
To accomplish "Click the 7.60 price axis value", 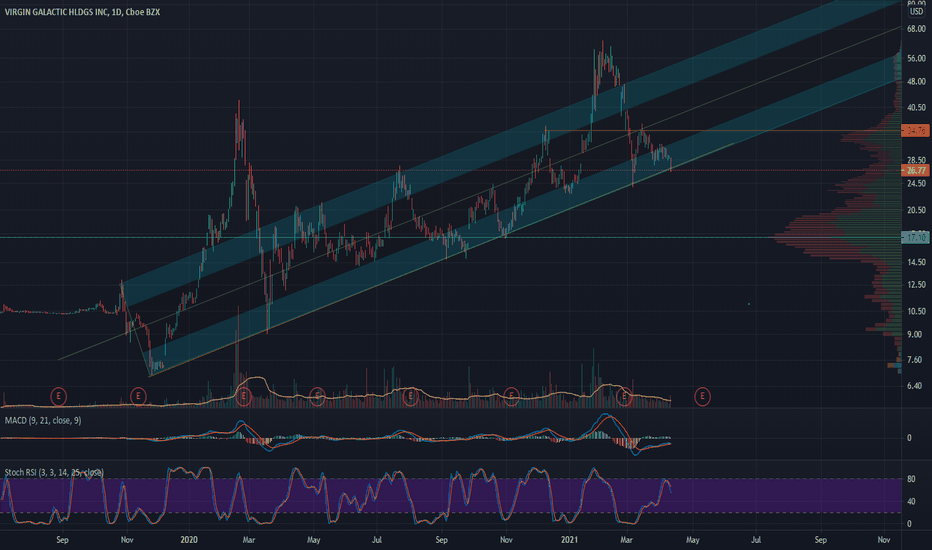I will (x=915, y=360).
